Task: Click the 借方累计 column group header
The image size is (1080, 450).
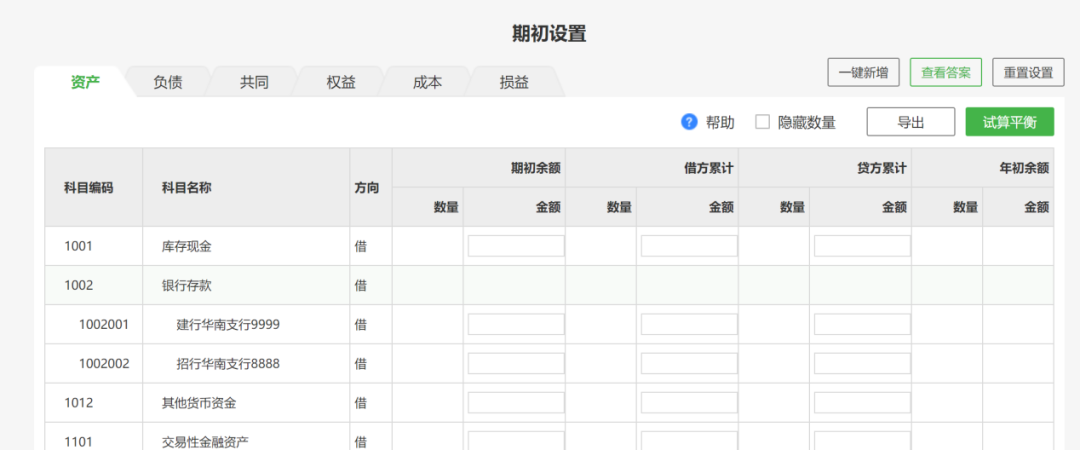Action: click(x=708, y=167)
